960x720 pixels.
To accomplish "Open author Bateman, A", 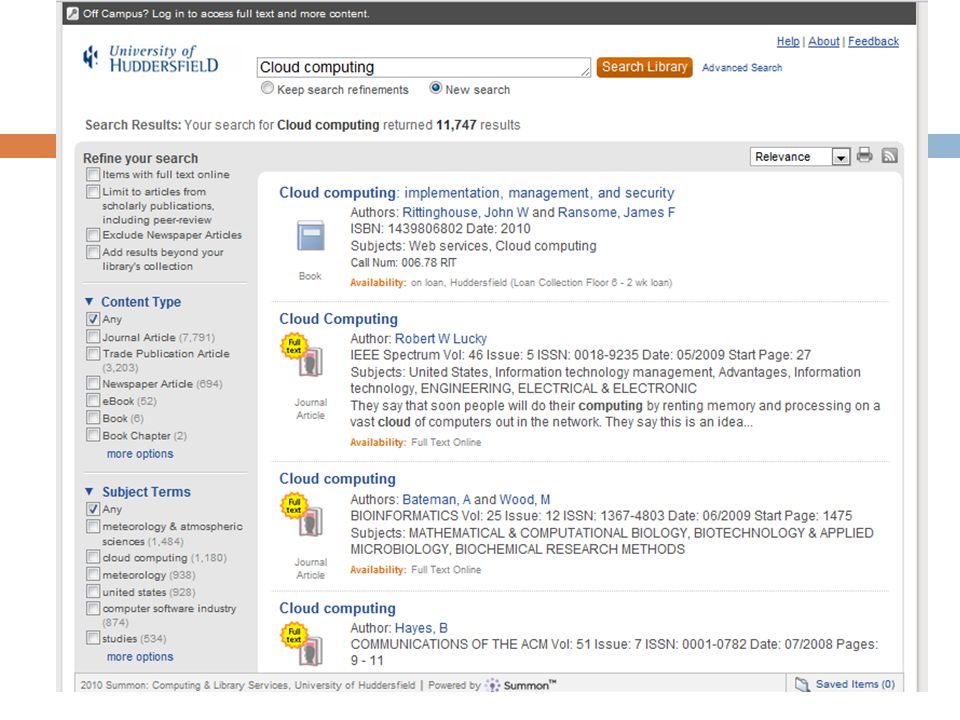I will (x=437, y=499).
